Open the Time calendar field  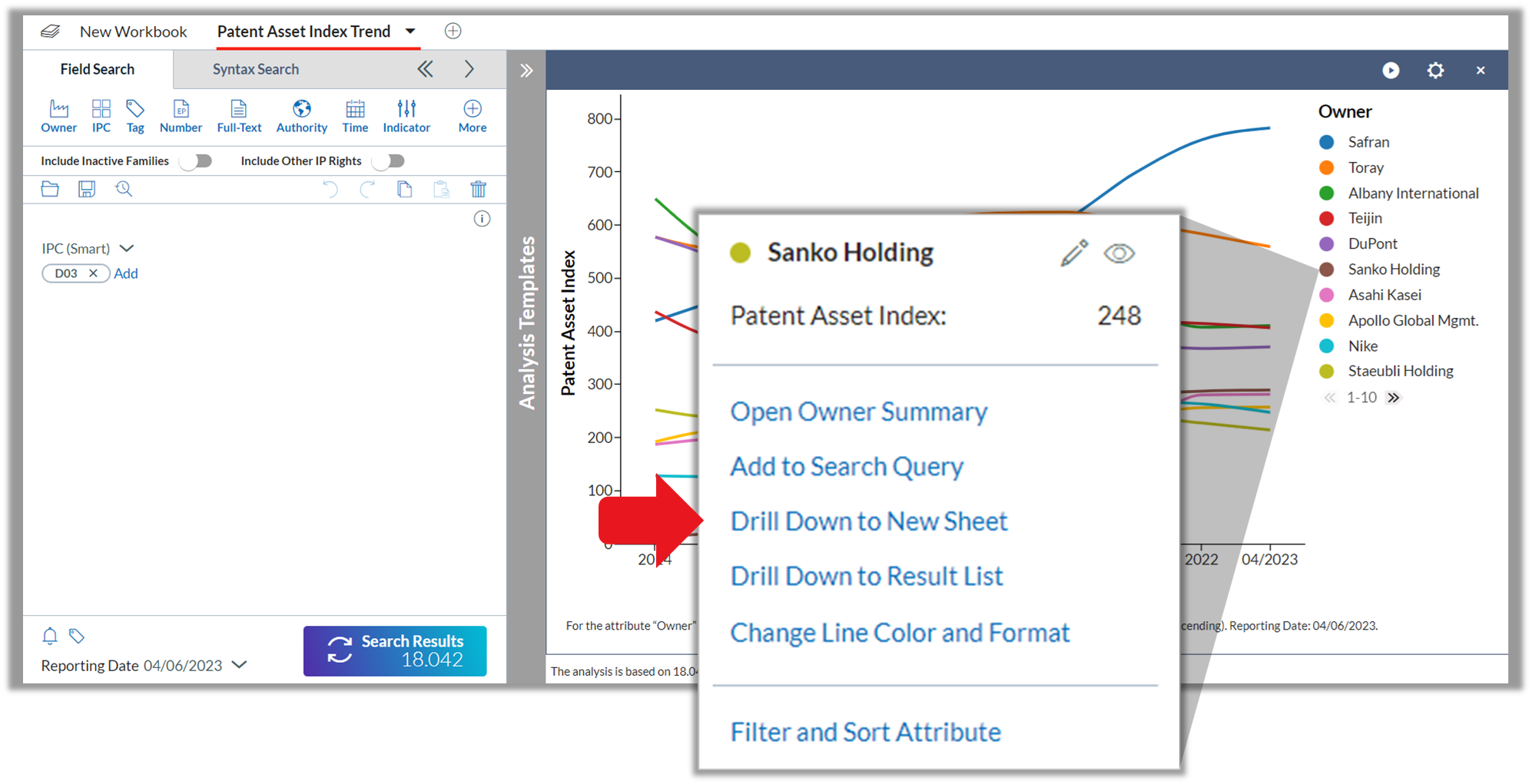tap(355, 116)
